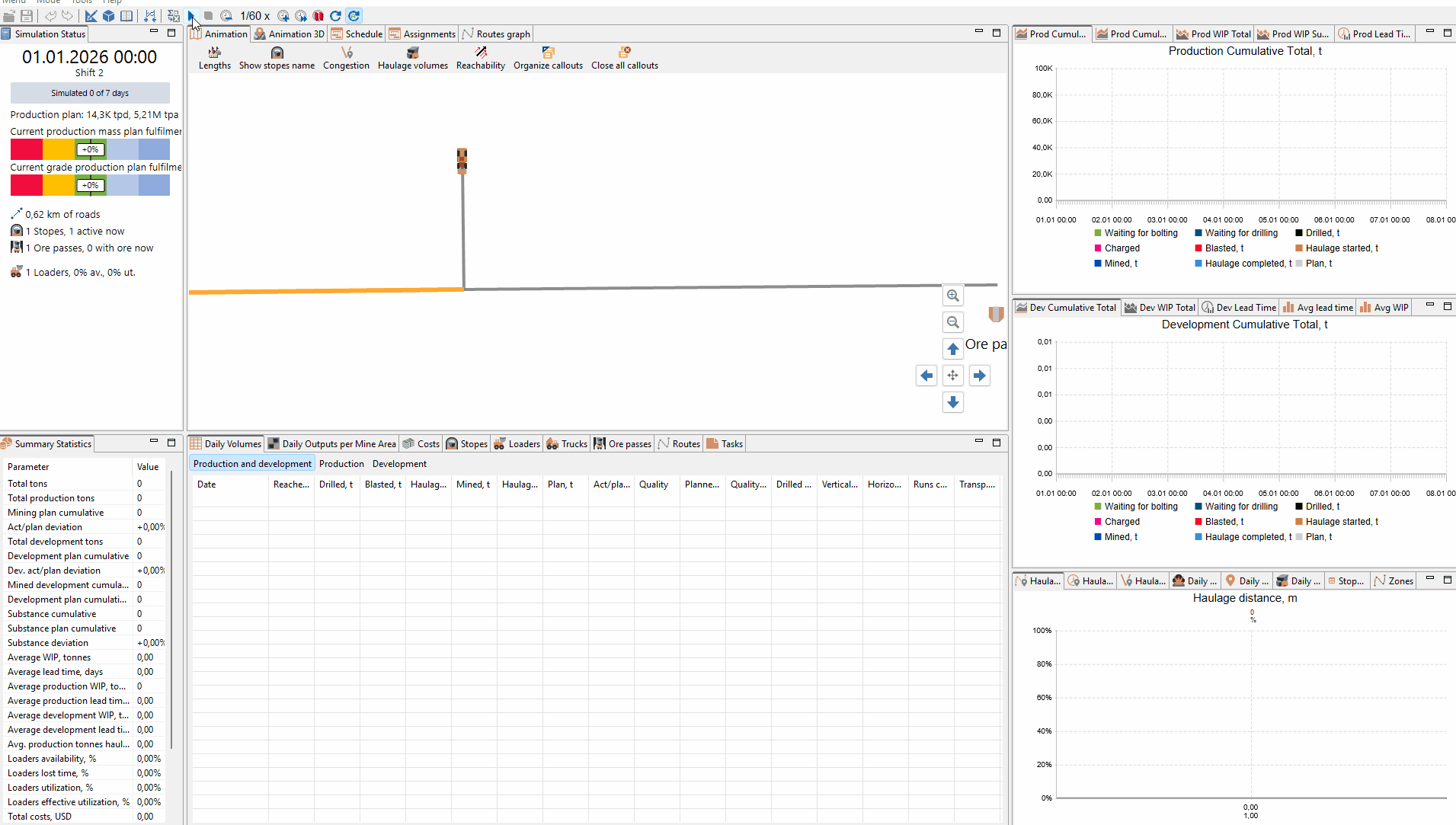
Task: Open Avg WIP chart tab
Action: click(x=1384, y=307)
